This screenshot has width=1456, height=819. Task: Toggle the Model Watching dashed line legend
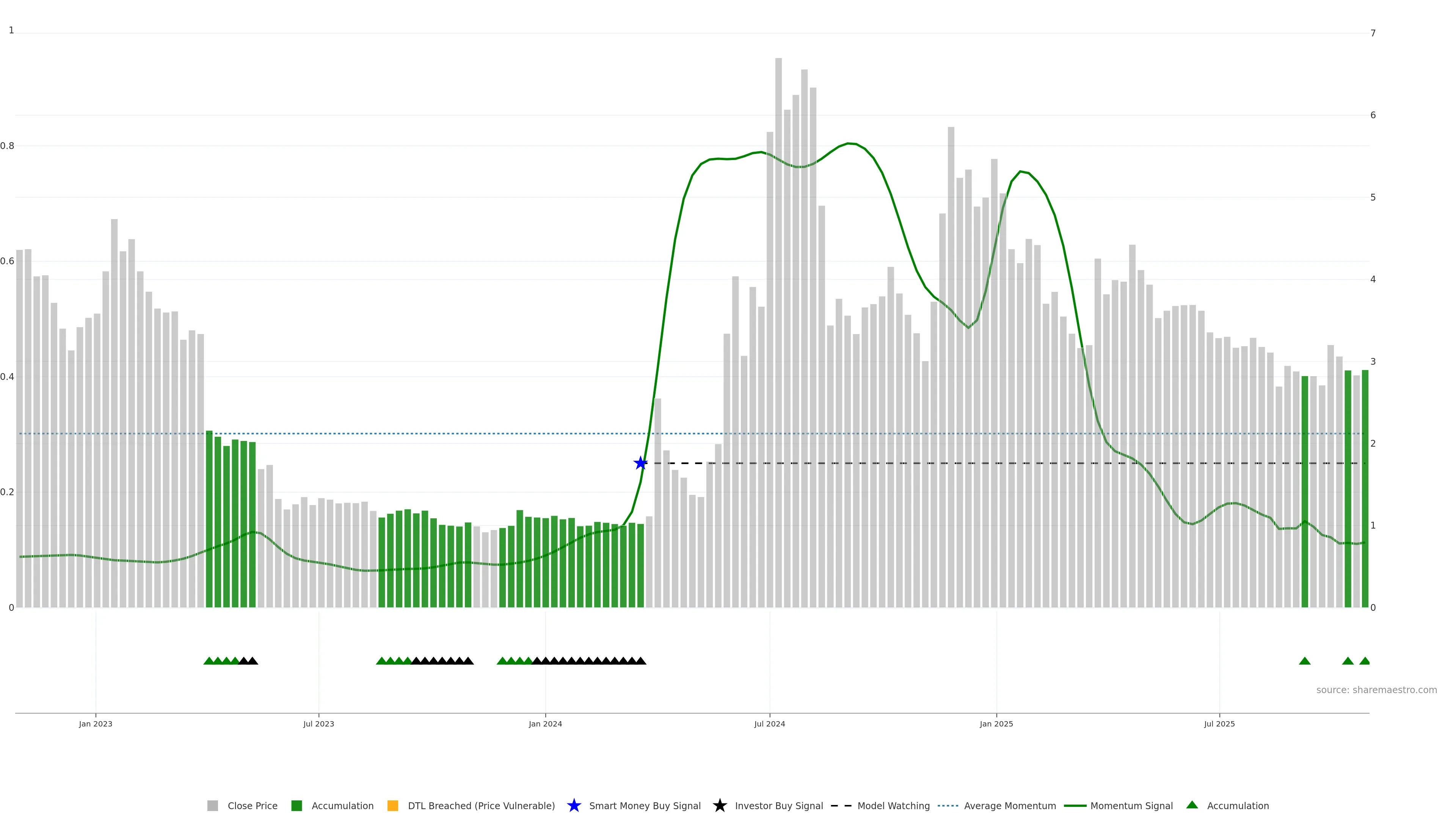tap(841, 806)
